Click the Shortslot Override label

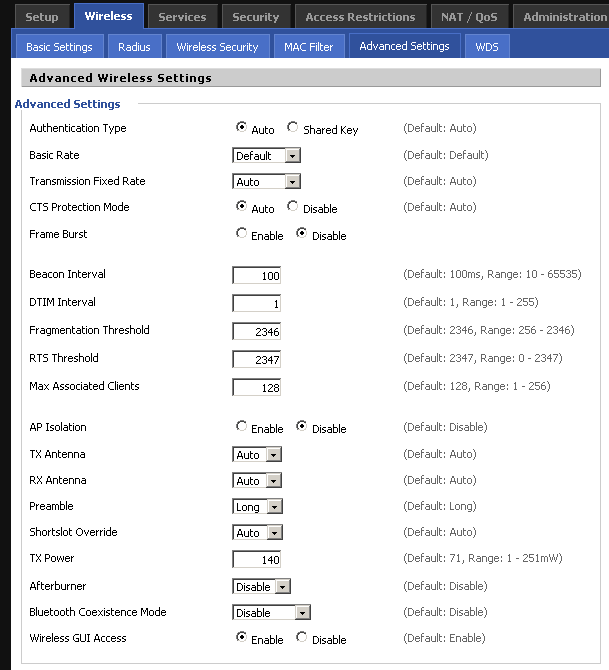tap(73, 532)
